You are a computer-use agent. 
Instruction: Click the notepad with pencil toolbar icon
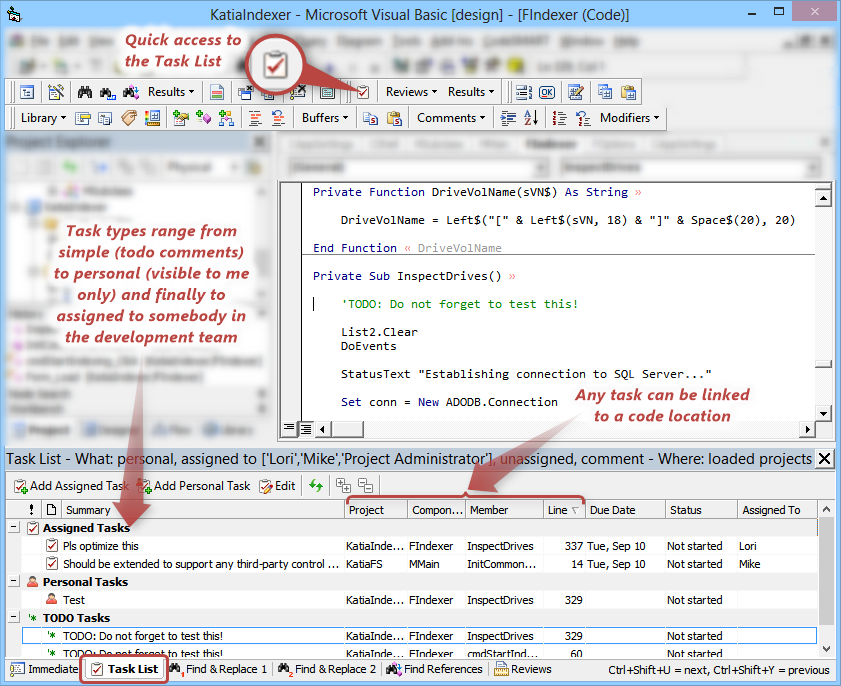(576, 92)
